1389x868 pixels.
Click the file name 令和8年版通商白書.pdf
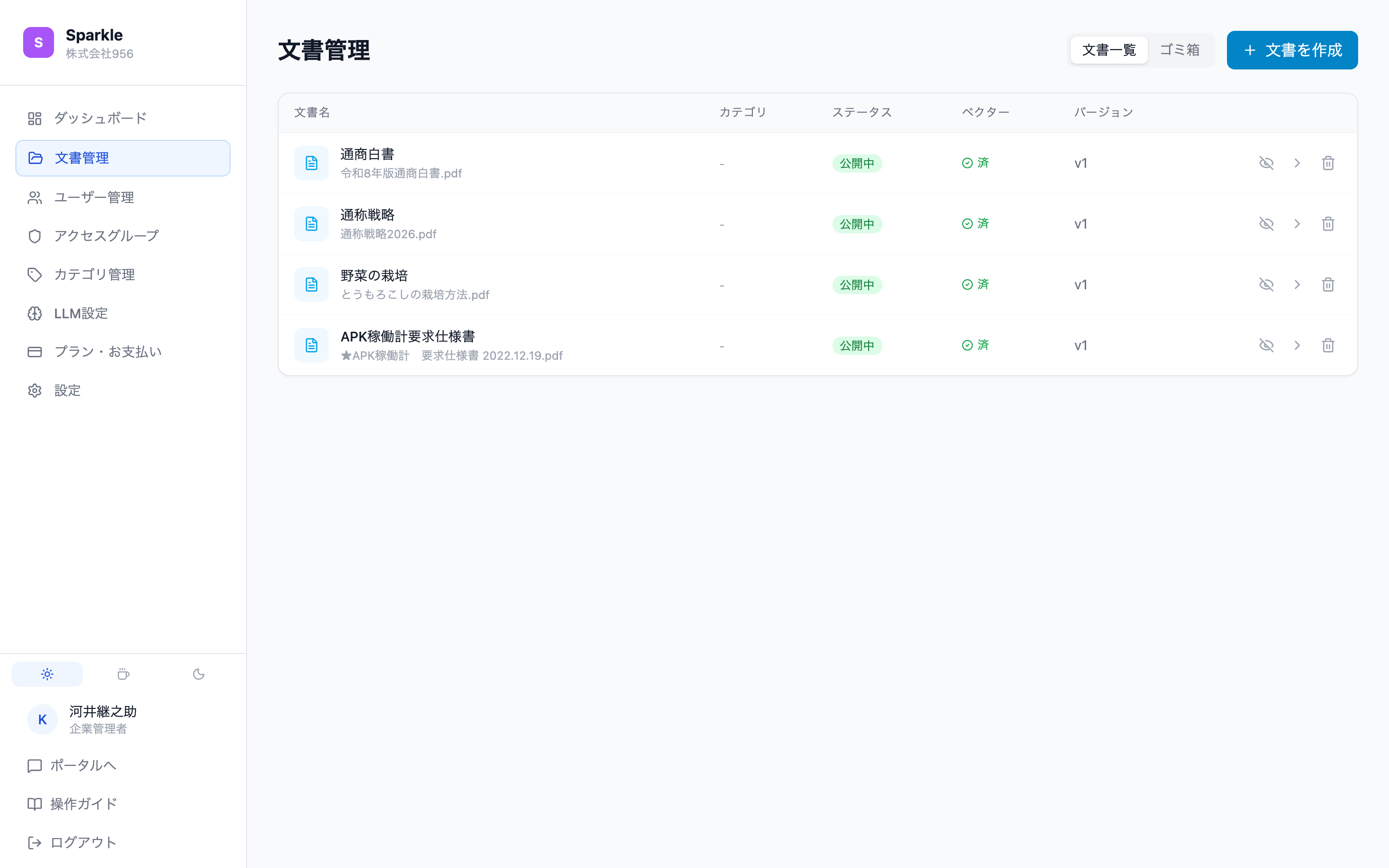tap(401, 174)
